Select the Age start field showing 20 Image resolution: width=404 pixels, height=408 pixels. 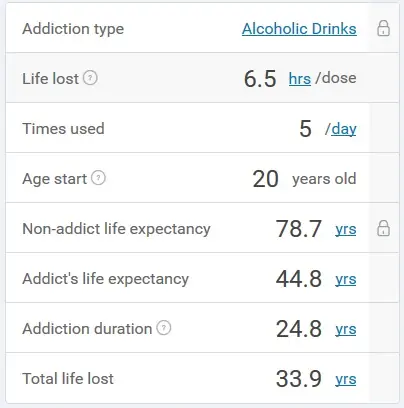coord(265,179)
